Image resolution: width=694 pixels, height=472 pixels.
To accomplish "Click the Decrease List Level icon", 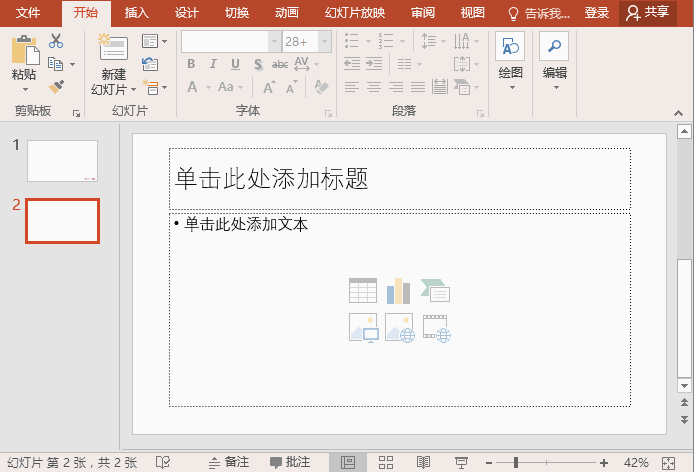I will [352, 64].
